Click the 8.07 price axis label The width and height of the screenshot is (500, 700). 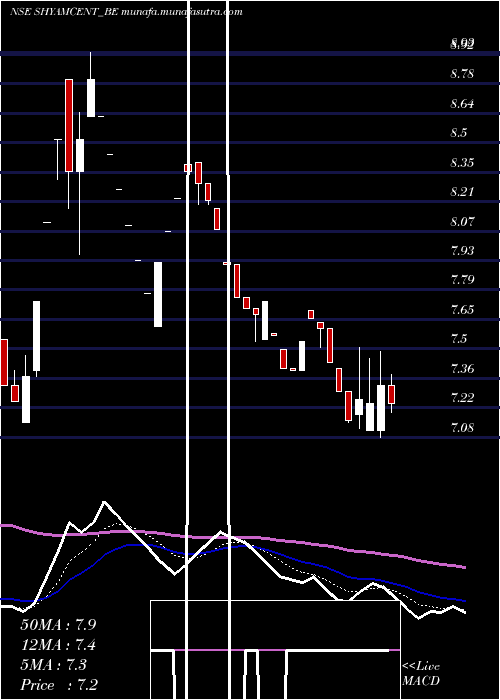tap(462, 221)
